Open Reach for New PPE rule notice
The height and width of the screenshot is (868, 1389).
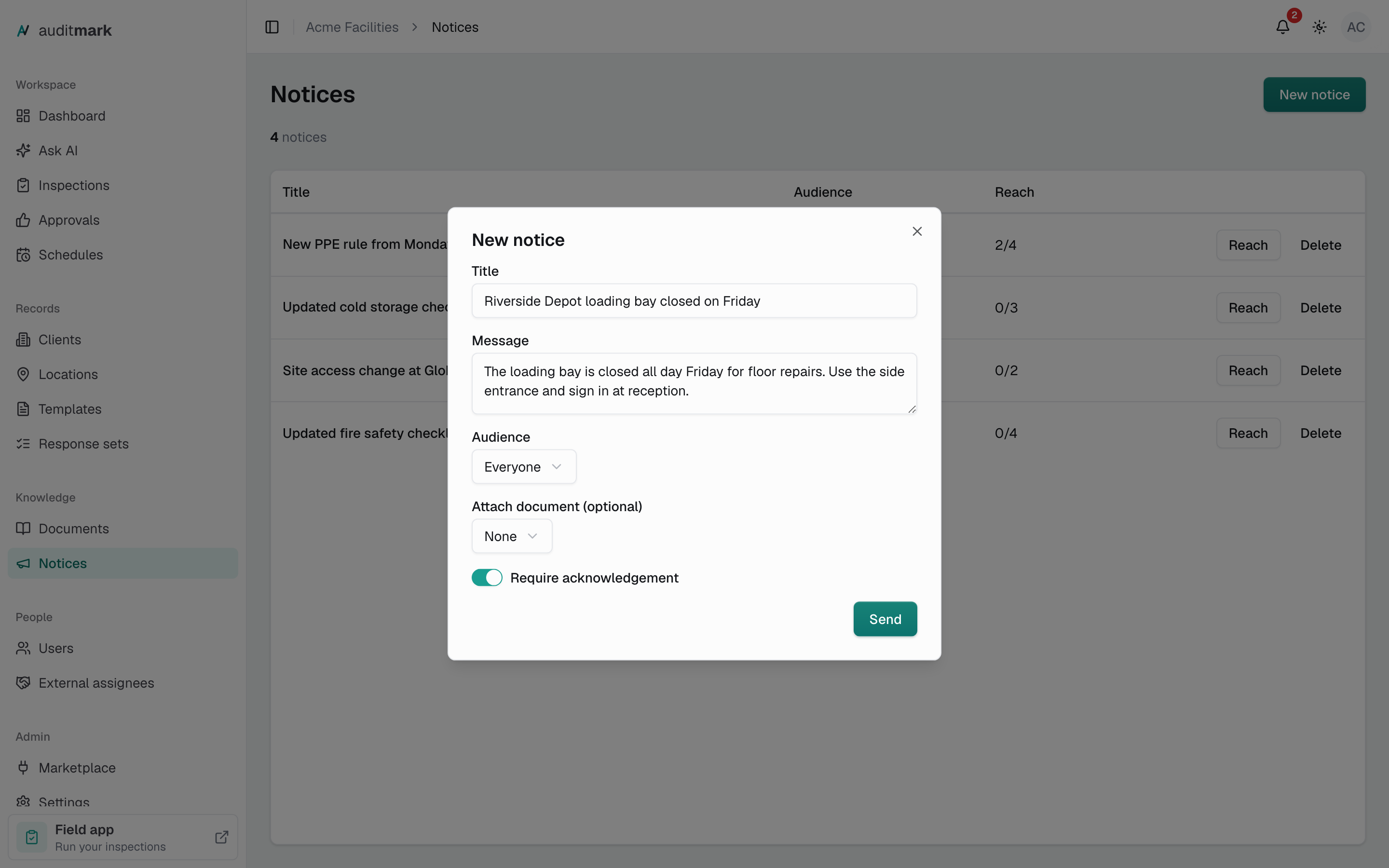pos(1248,245)
